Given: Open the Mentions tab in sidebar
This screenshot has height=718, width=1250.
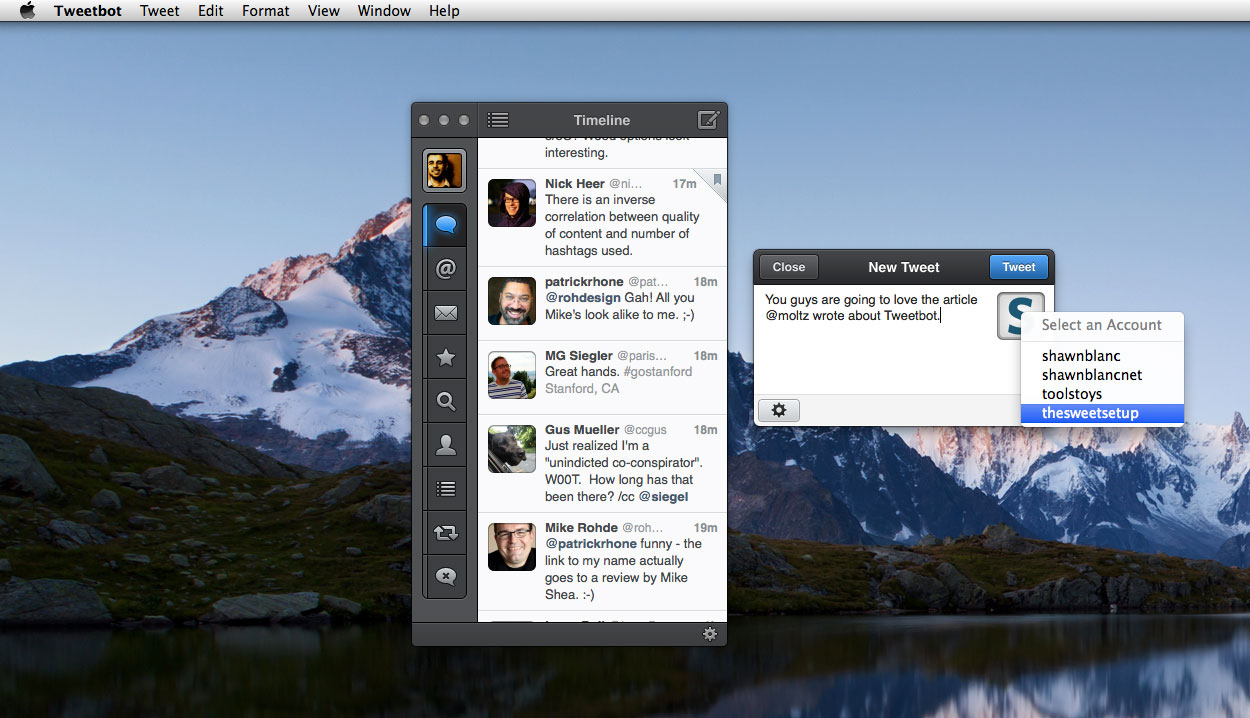Looking at the screenshot, I should (446, 269).
